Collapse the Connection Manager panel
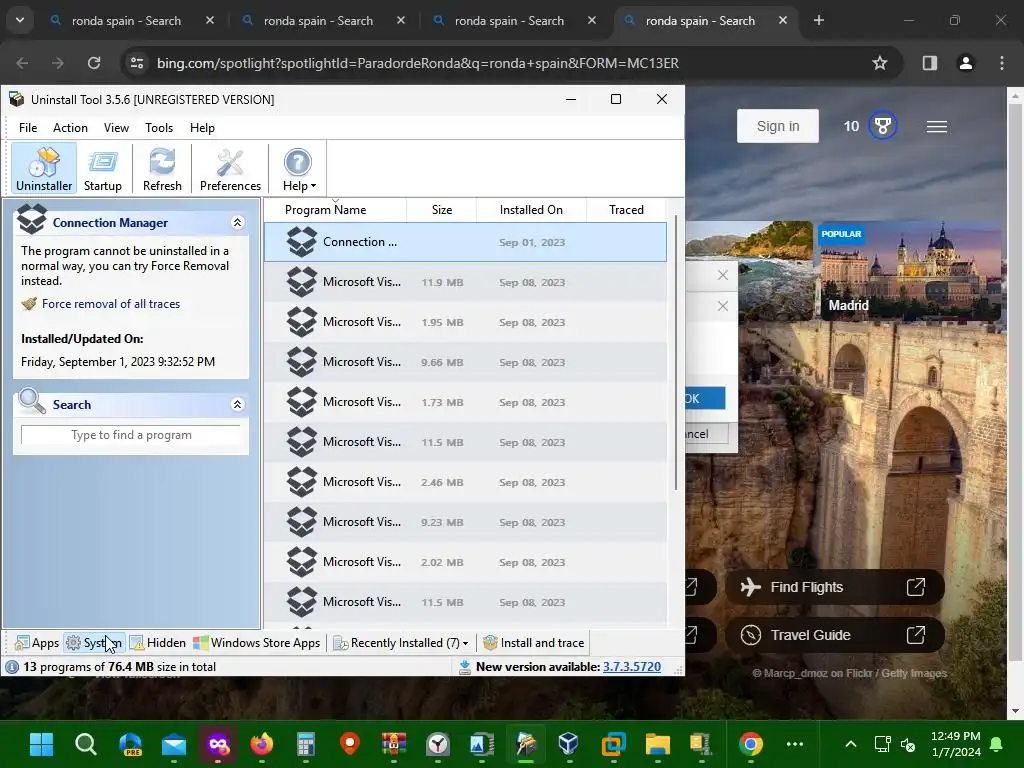 (237, 223)
